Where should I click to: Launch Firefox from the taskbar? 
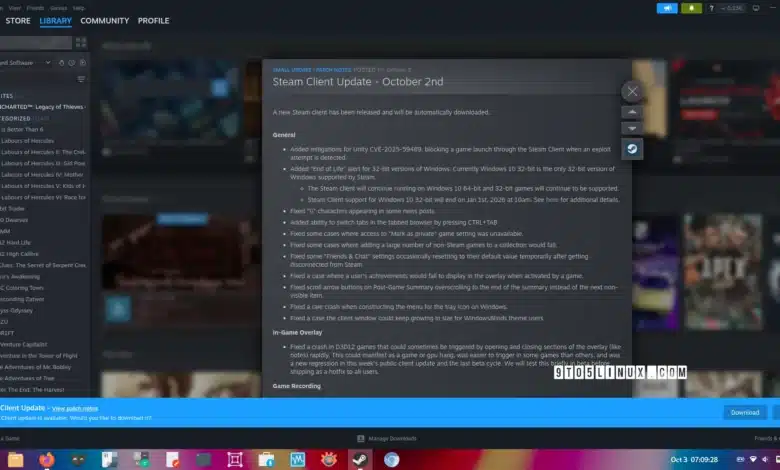(47, 460)
